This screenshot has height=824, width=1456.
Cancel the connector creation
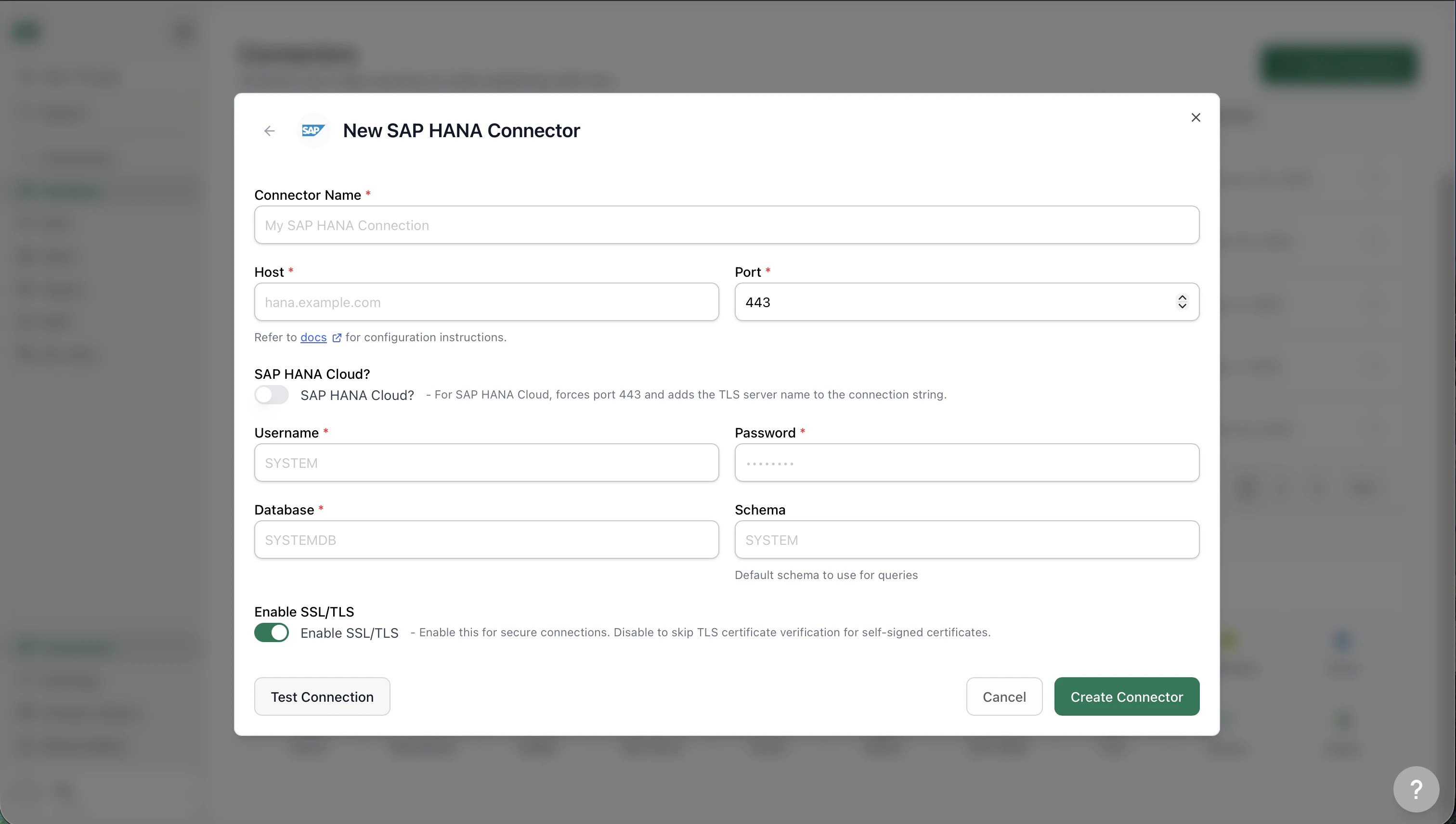pyautogui.click(x=1004, y=696)
